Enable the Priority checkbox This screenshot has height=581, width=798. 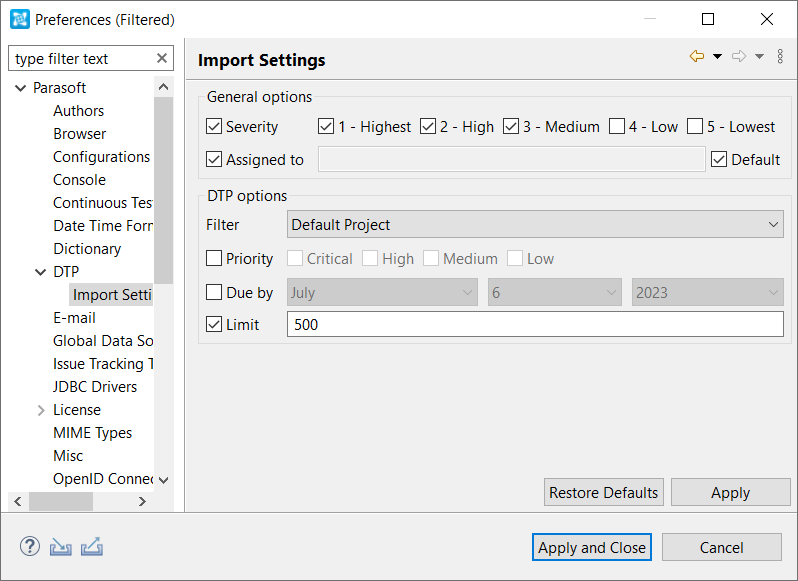coord(214,258)
